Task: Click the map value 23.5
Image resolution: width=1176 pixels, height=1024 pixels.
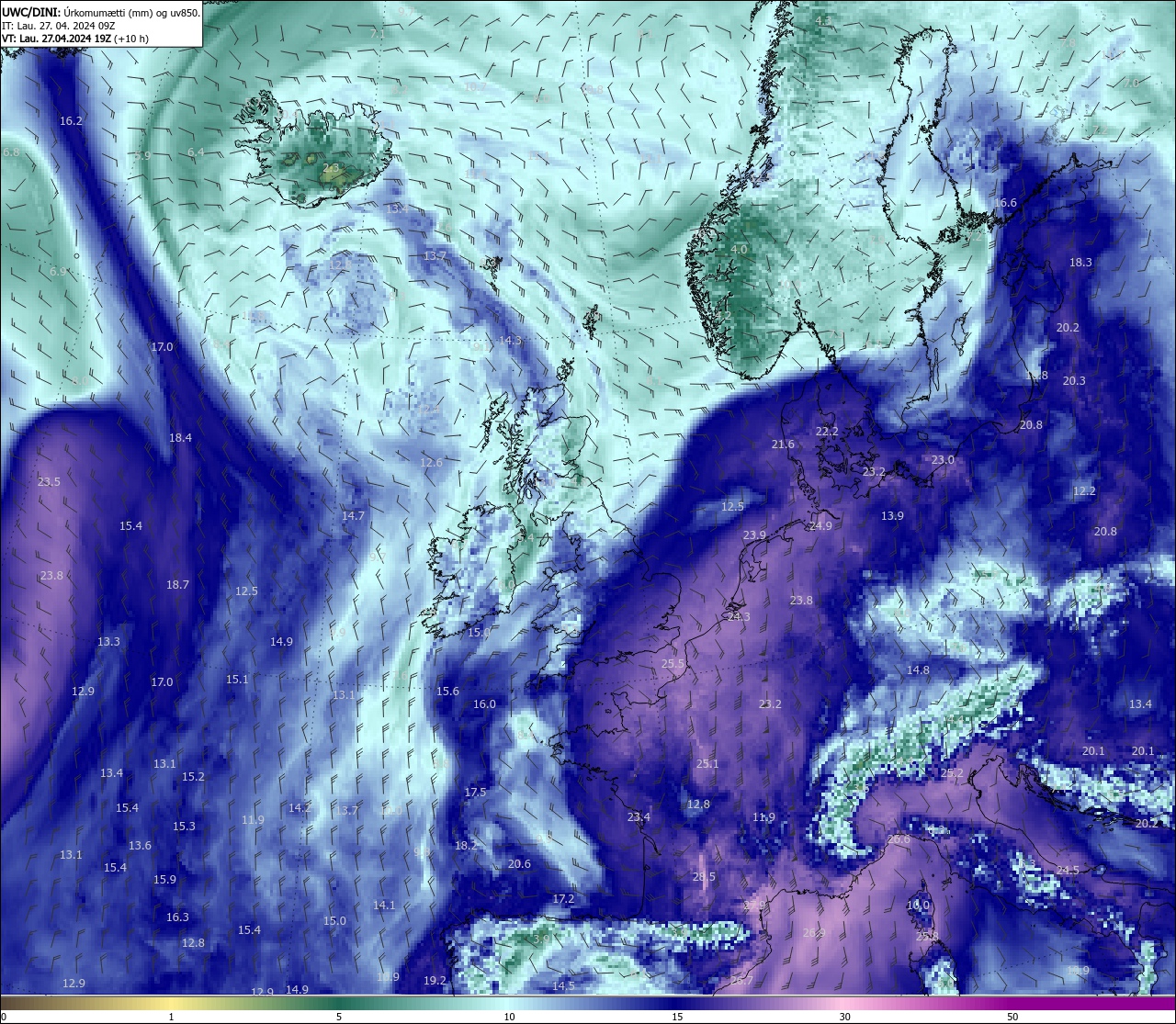Action: click(49, 482)
